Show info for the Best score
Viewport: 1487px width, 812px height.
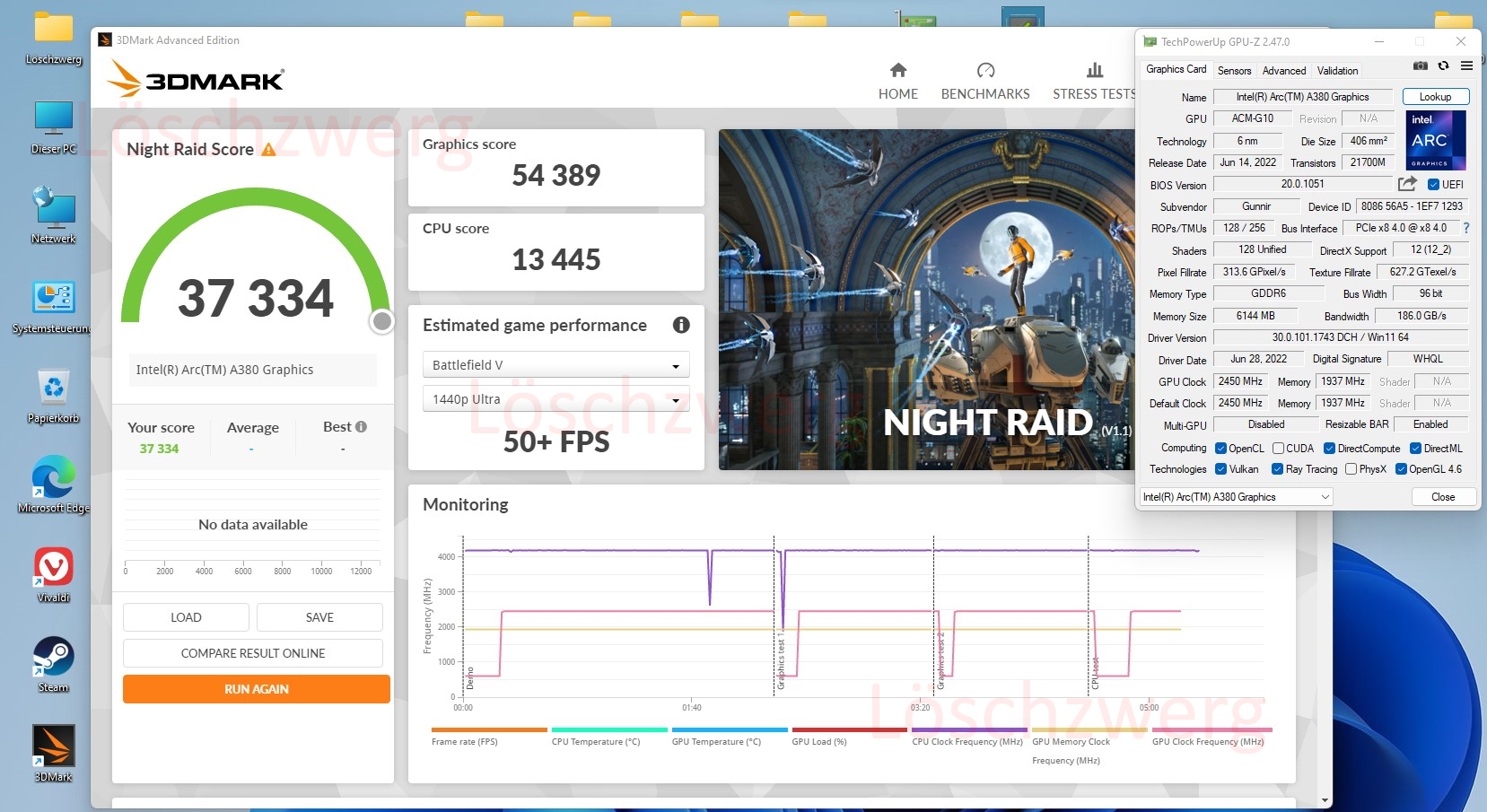(x=361, y=427)
